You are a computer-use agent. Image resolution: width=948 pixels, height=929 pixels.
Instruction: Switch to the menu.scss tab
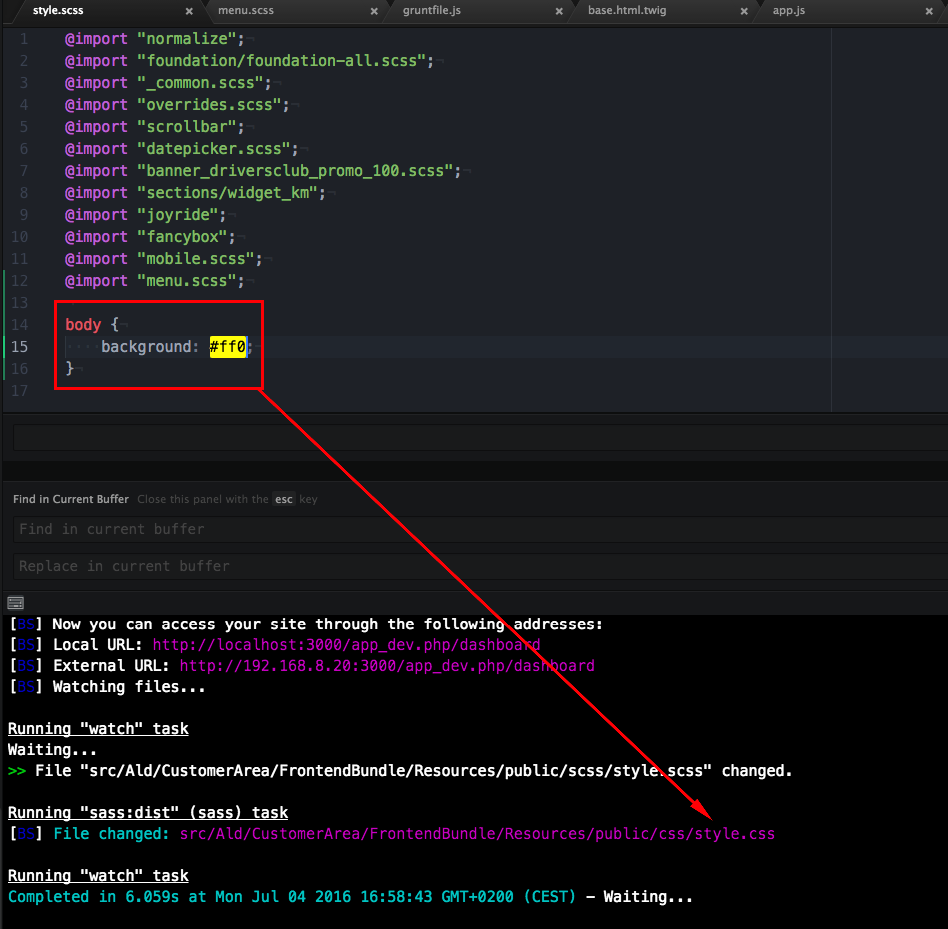(245, 10)
